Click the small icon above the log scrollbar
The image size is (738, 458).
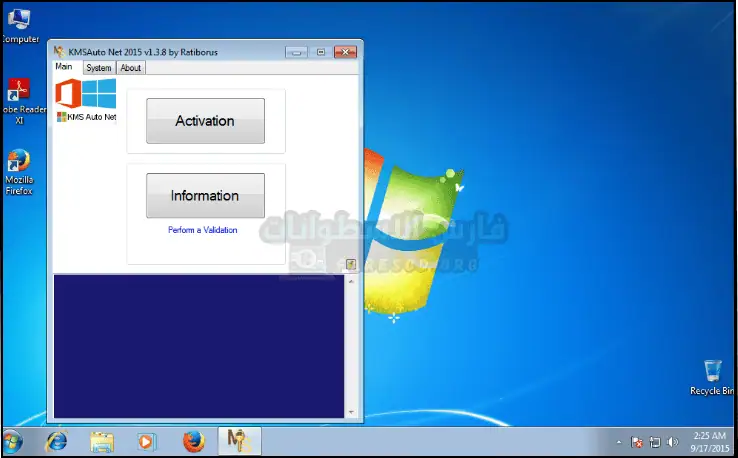pyautogui.click(x=351, y=265)
